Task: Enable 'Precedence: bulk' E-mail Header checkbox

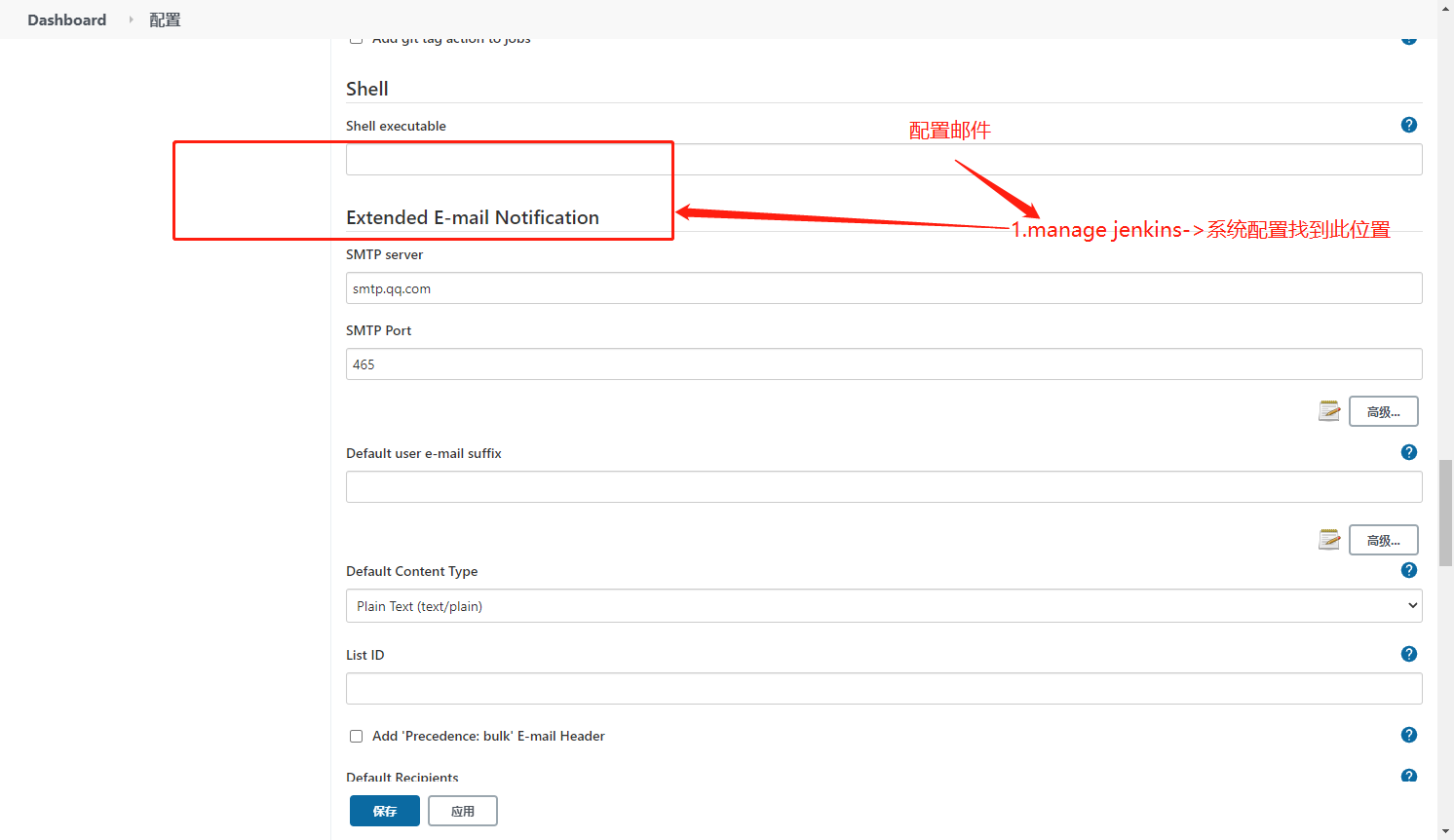Action: [357, 737]
